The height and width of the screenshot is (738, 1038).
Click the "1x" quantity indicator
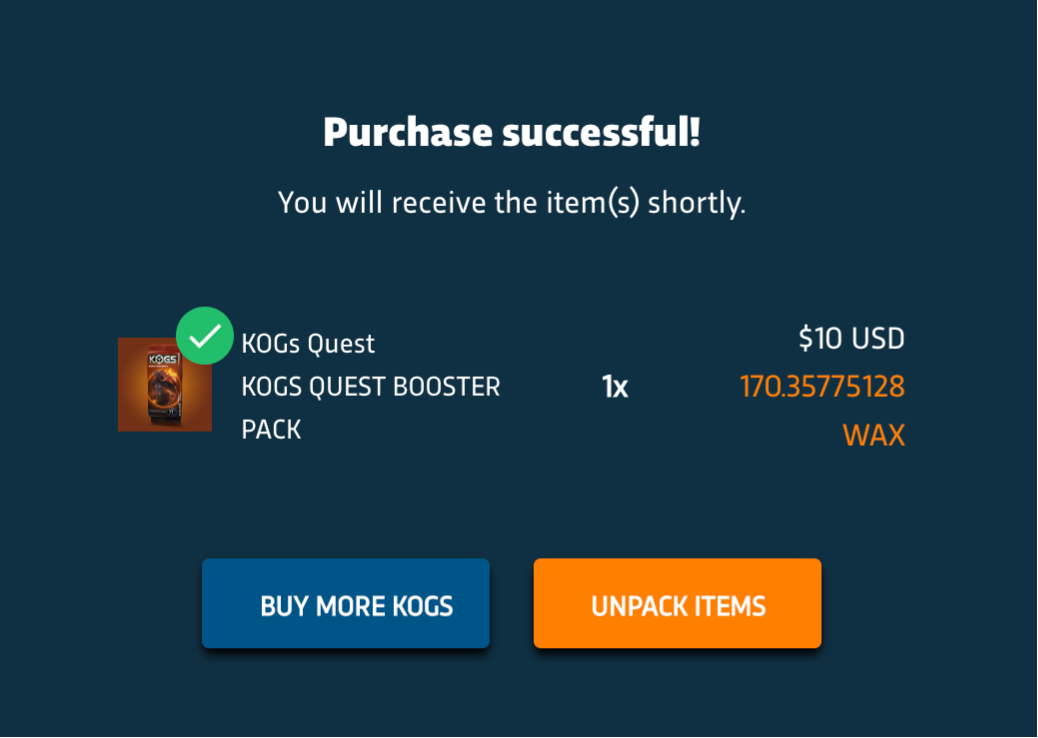[615, 387]
